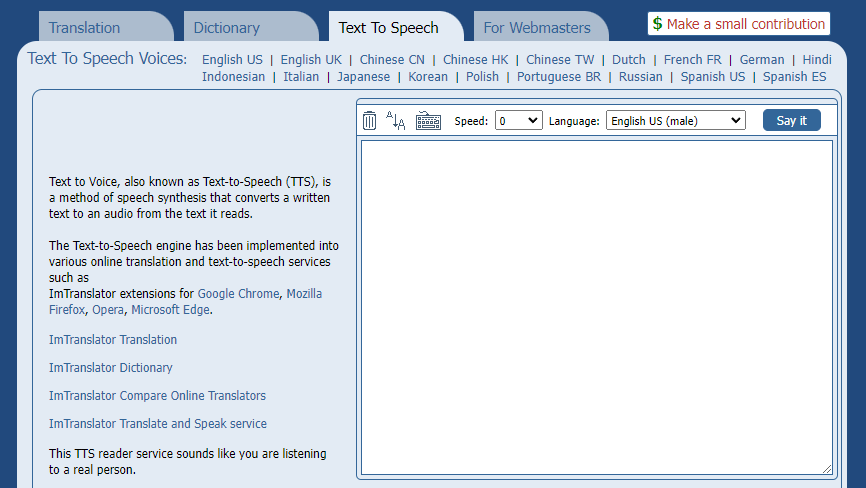Screen dimensions: 866x488
Task: Pick the Spanish ES voice link
Action: click(794, 77)
